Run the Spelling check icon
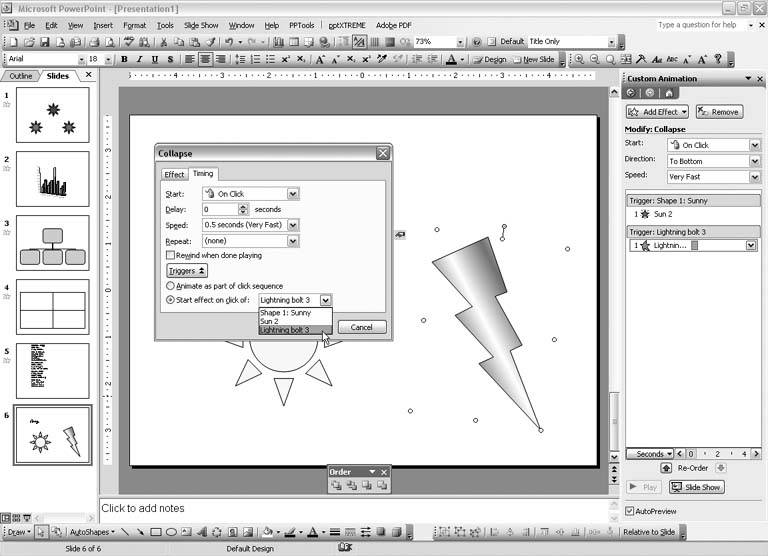Image resolution: width=768 pixels, height=556 pixels. pyautogui.click(x=128, y=42)
